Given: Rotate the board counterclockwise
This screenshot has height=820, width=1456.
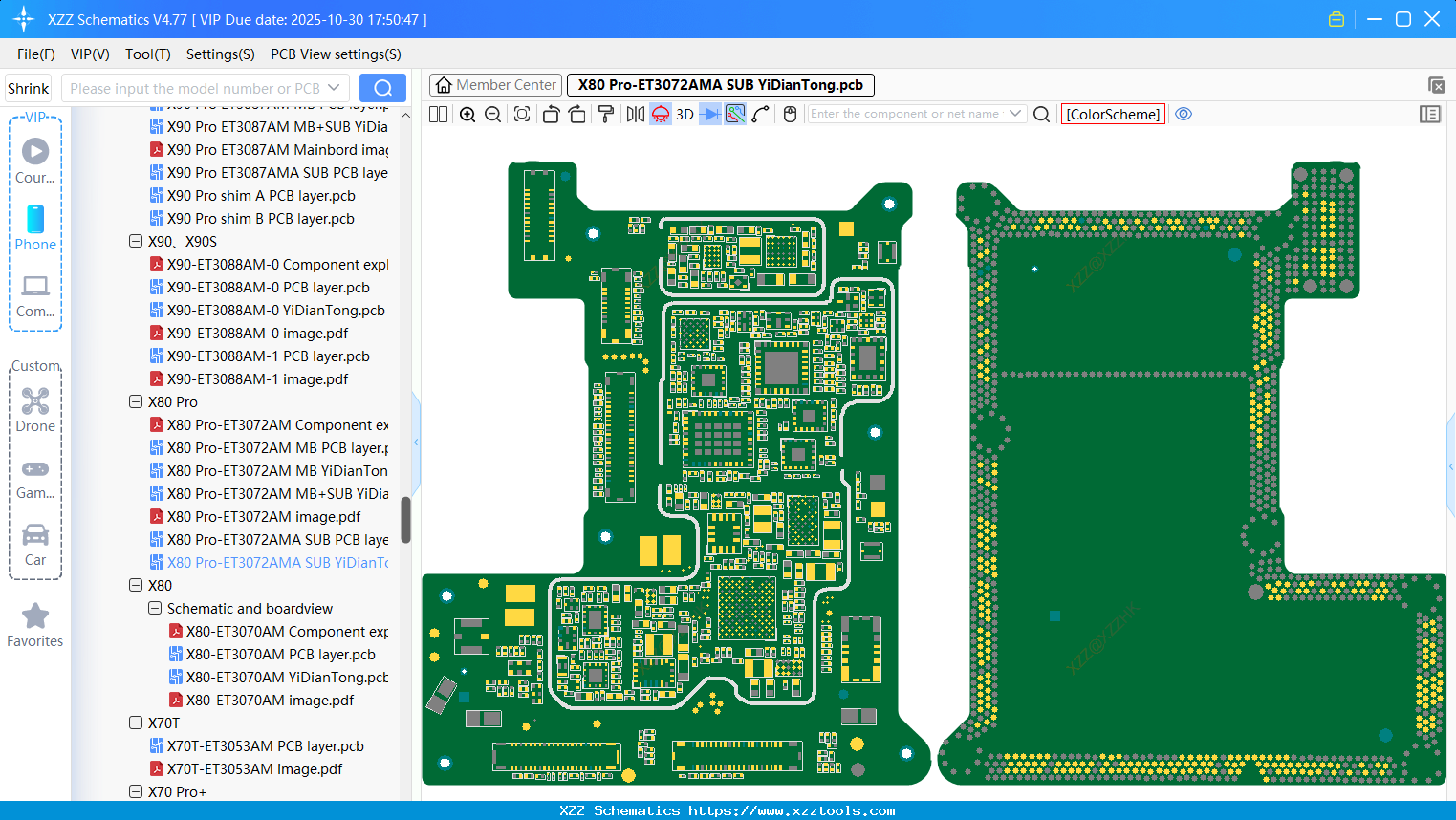Looking at the screenshot, I should (x=551, y=114).
